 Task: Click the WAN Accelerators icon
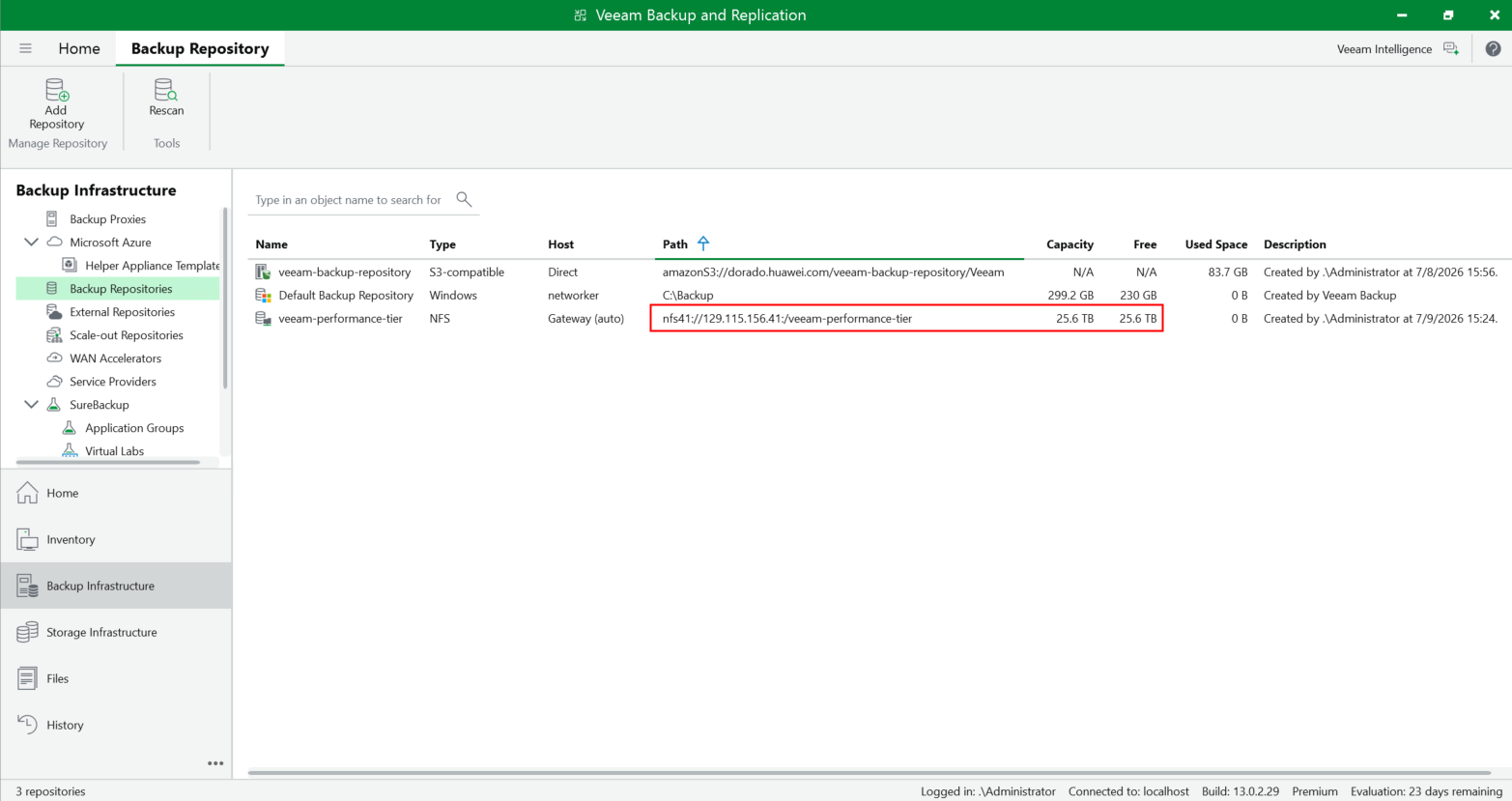click(54, 358)
